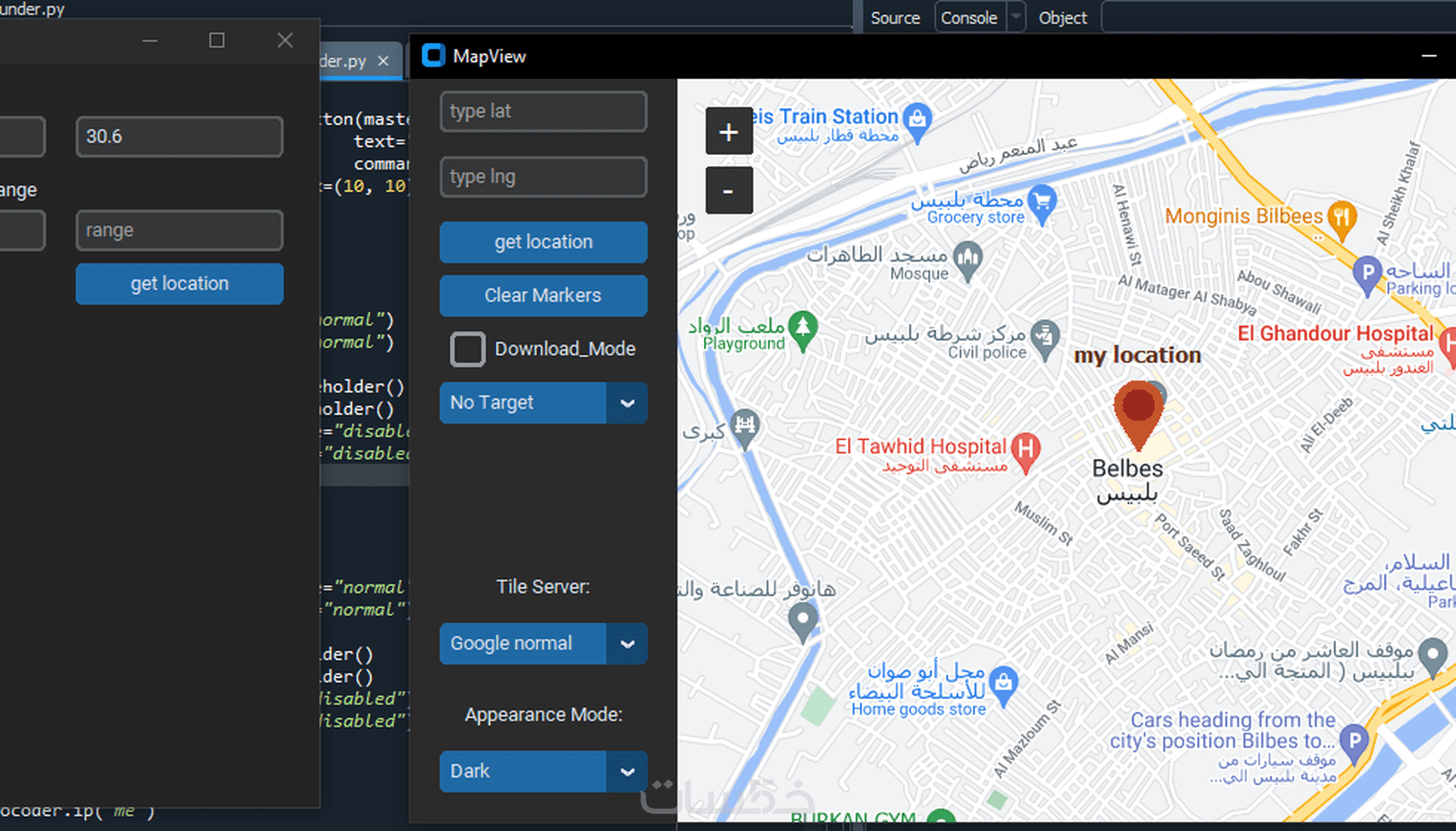
Task: Click the grocery store cart pin
Action: click(x=1042, y=206)
